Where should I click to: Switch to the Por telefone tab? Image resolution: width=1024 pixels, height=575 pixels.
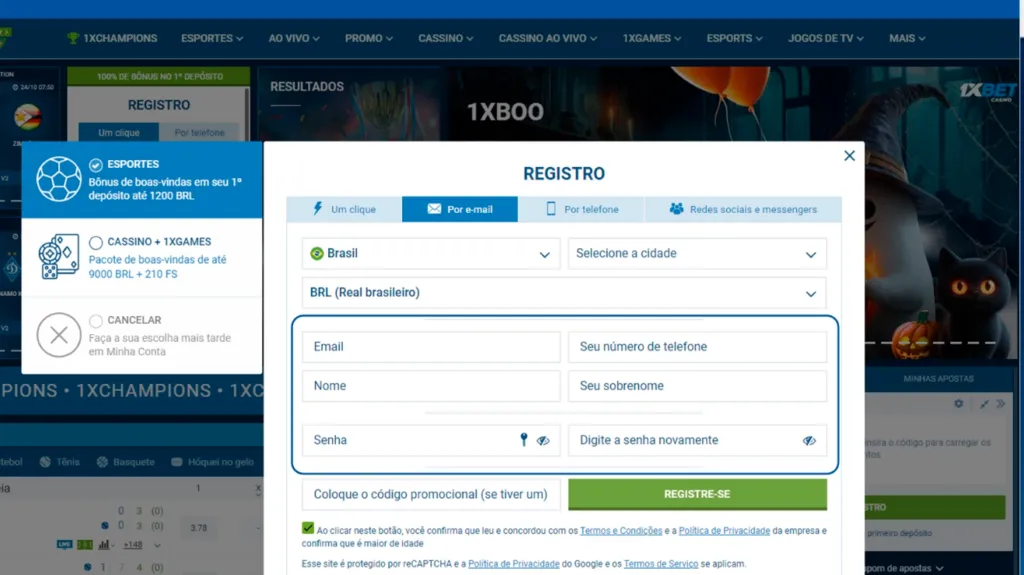pyautogui.click(x=581, y=209)
